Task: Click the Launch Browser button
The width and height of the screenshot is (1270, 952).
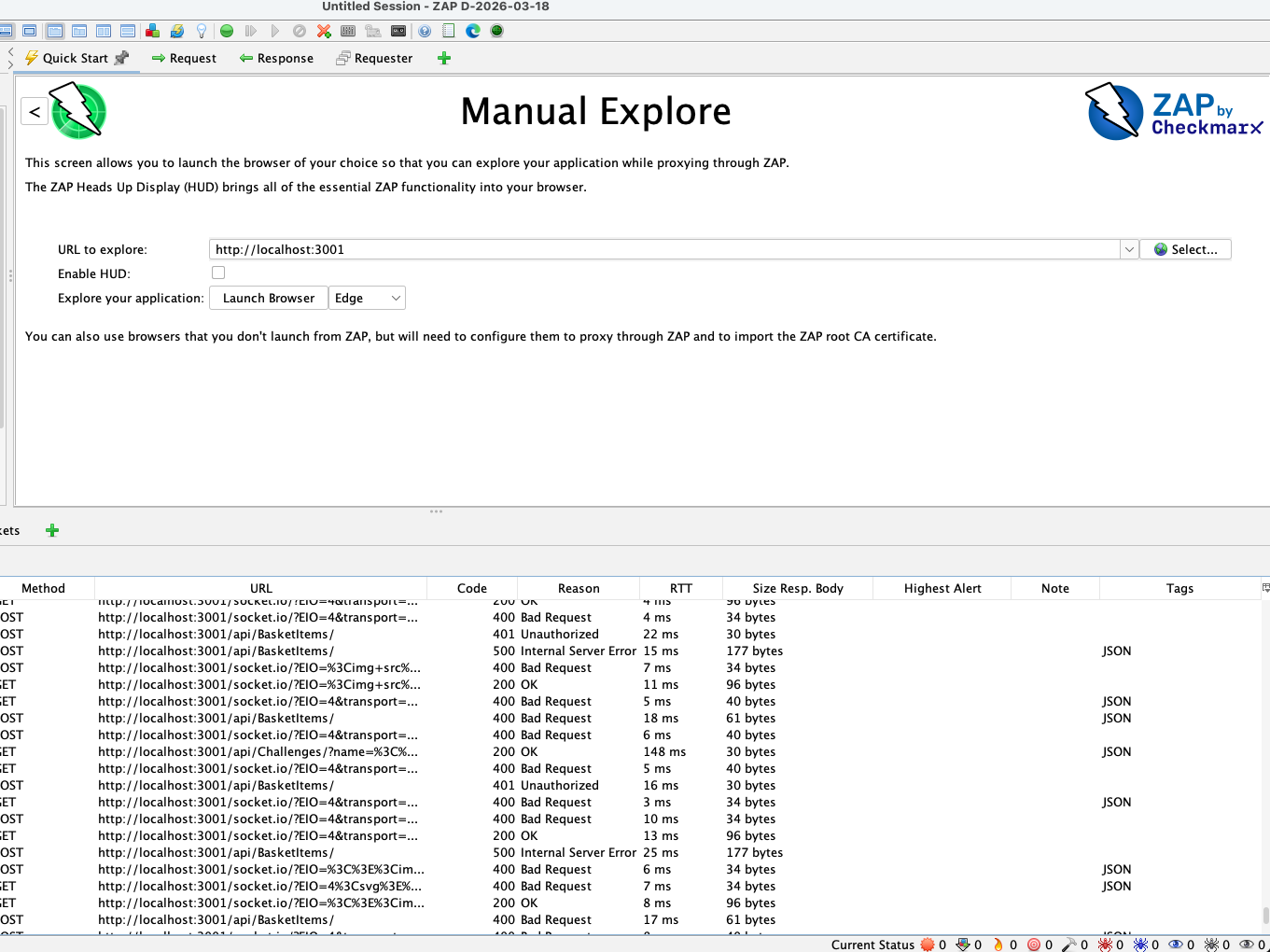Action: point(268,298)
